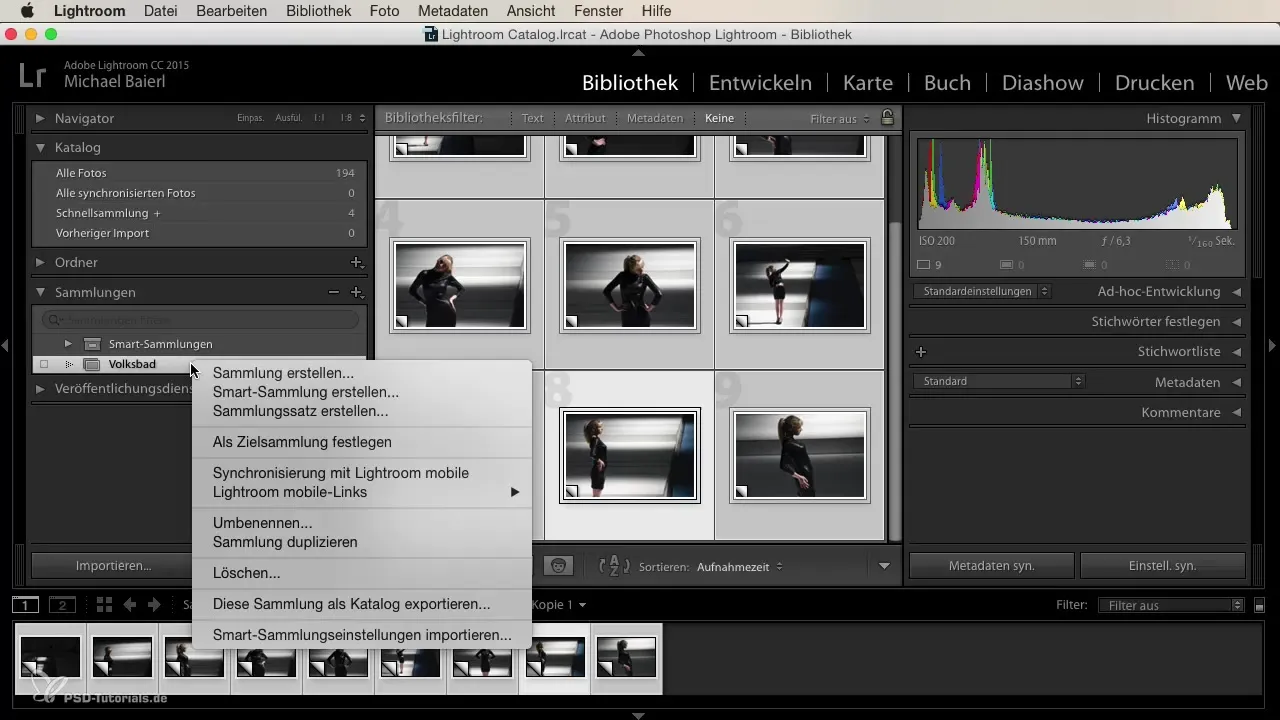Enable the Metadaten library filter
This screenshot has height=720, width=1280.
click(655, 118)
